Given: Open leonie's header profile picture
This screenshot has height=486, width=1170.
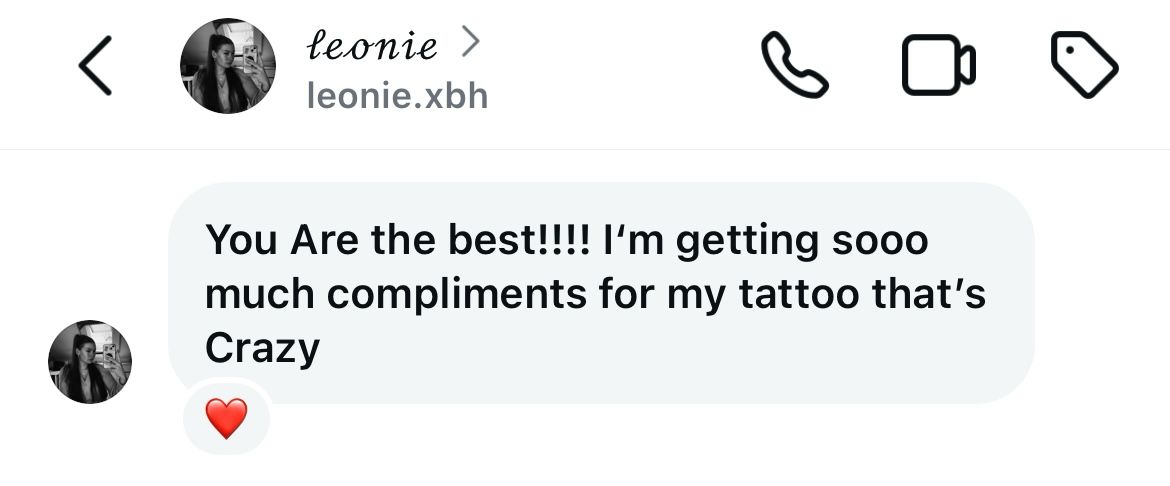Looking at the screenshot, I should coord(228,66).
